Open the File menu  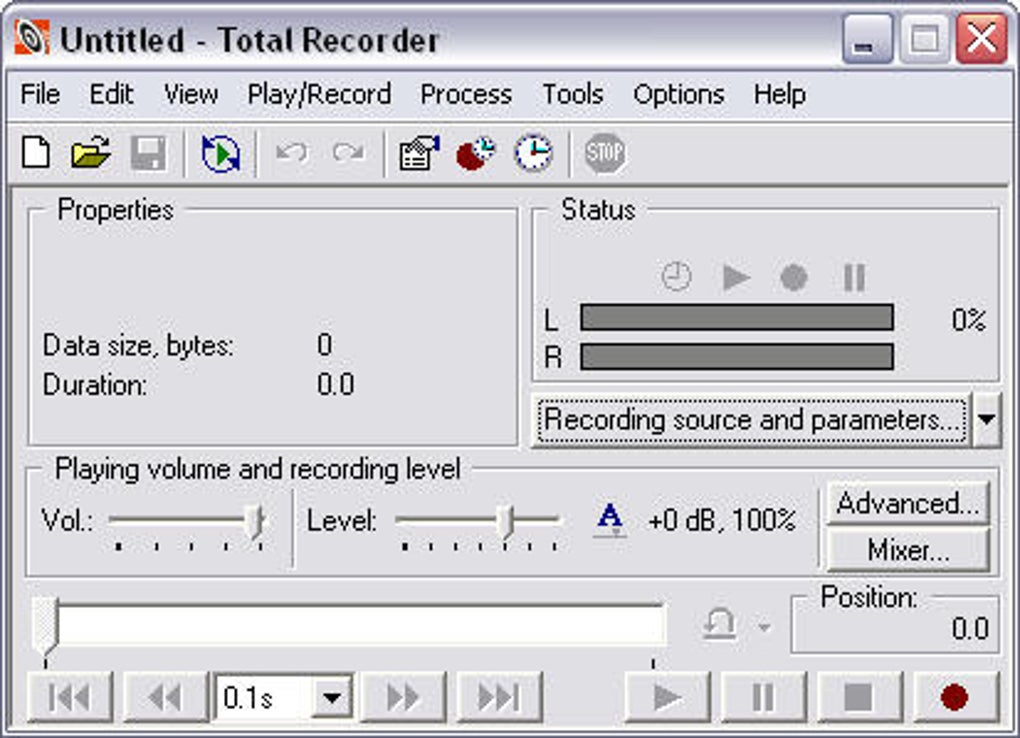click(40, 94)
